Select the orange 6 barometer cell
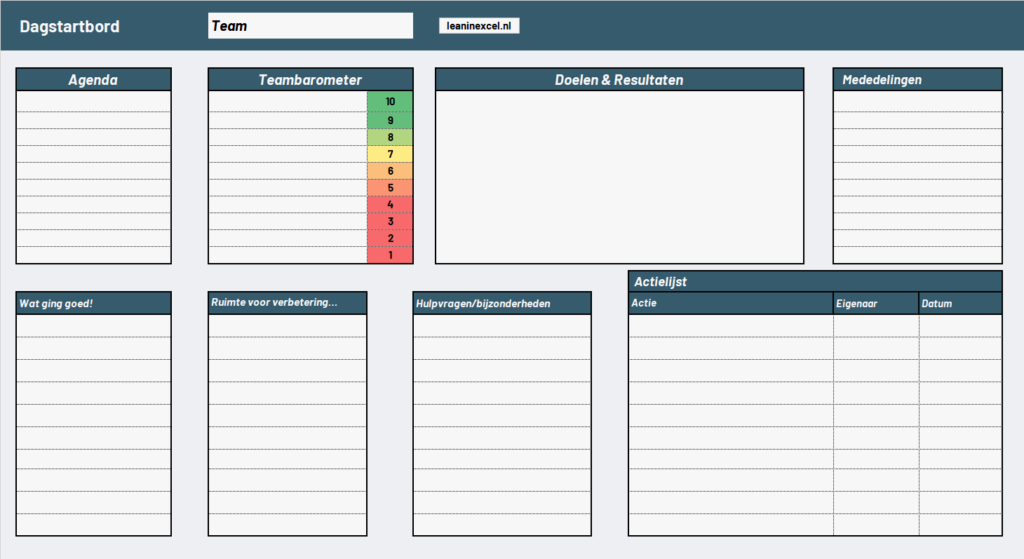The width and height of the screenshot is (1024, 559). pyautogui.click(x=390, y=171)
